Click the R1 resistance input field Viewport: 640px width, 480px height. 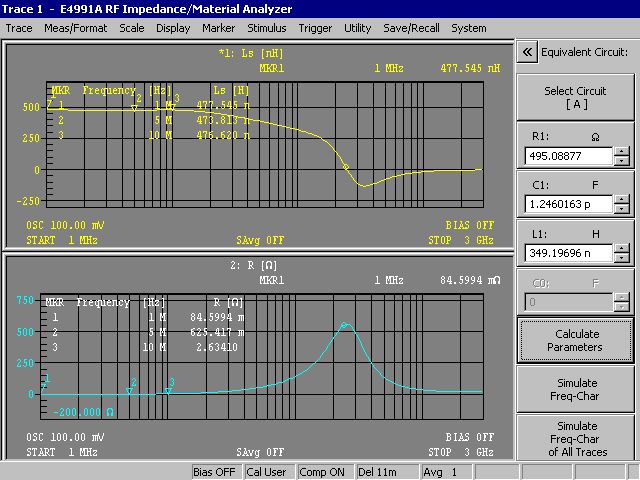point(567,156)
